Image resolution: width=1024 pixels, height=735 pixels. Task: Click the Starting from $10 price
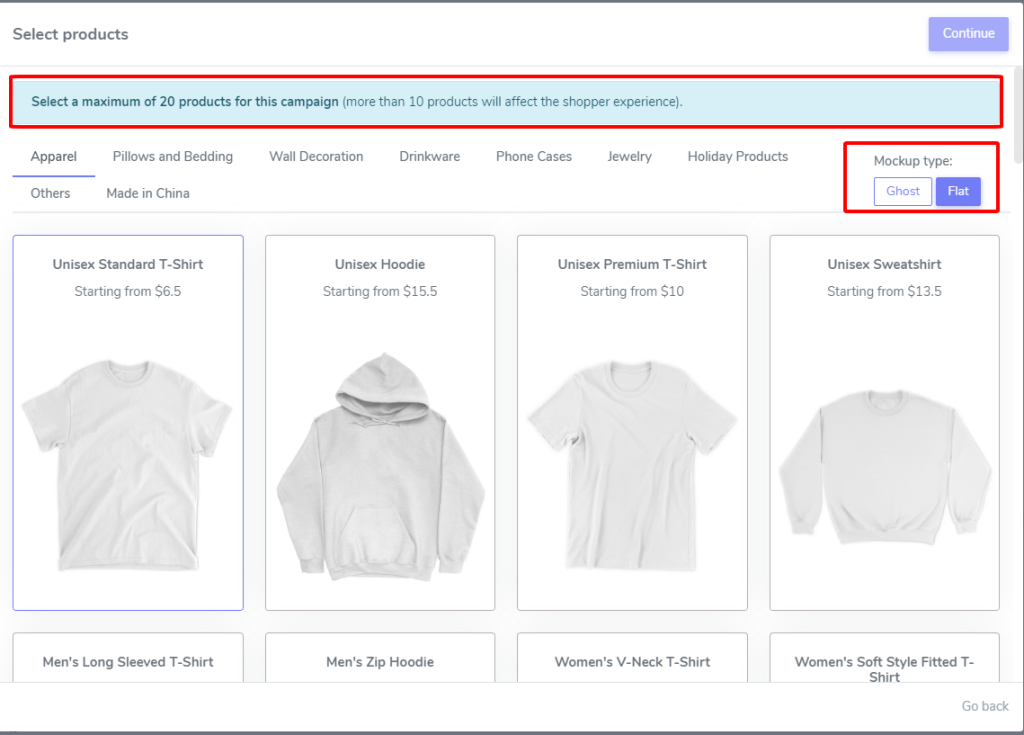tap(632, 291)
